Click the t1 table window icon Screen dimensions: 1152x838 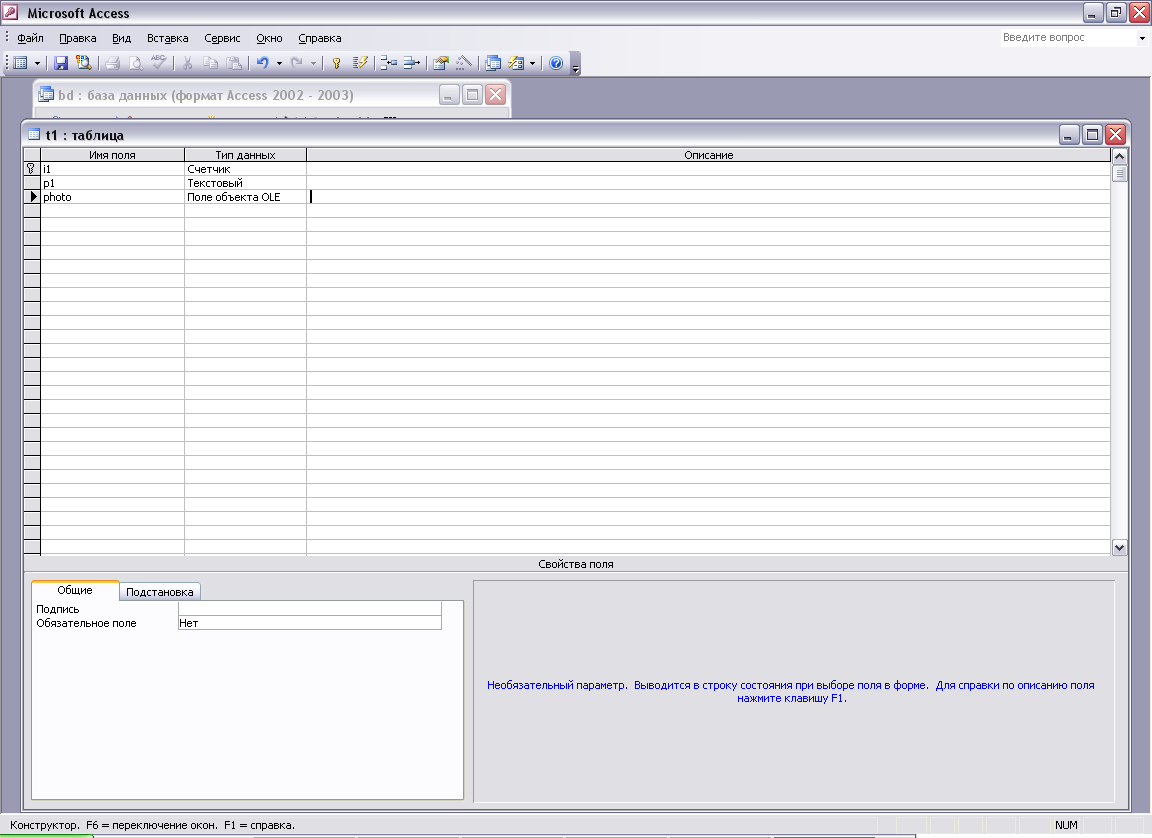coord(34,134)
